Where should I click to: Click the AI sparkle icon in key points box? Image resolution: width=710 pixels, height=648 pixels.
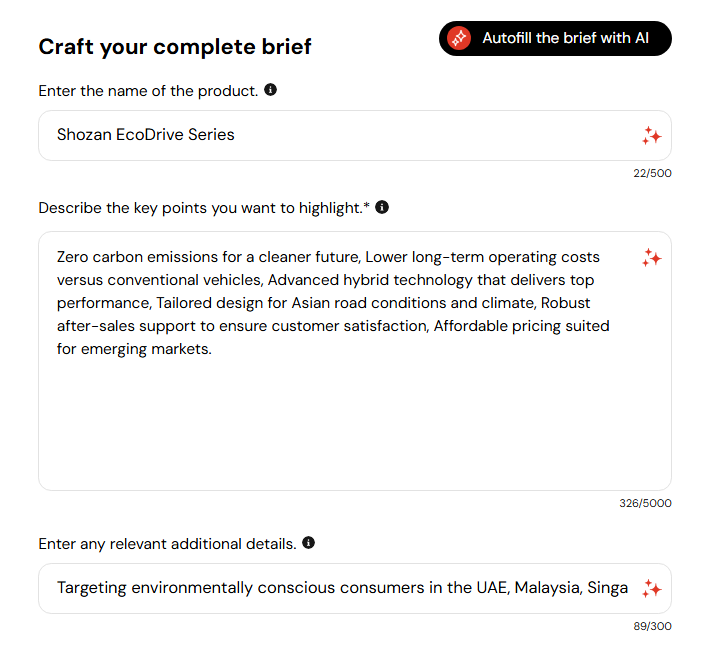[x=651, y=258]
